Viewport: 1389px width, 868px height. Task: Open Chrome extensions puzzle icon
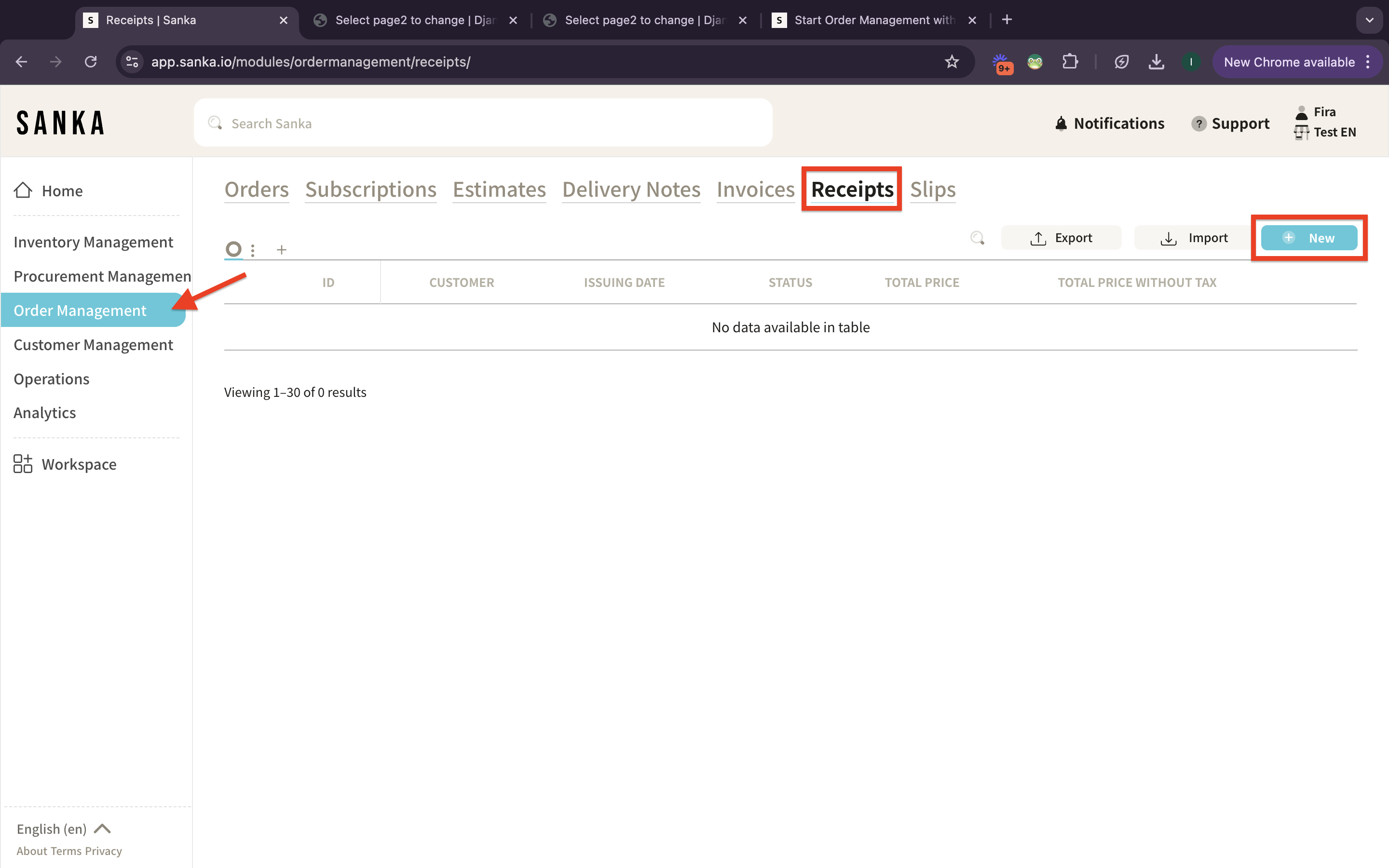pos(1070,62)
